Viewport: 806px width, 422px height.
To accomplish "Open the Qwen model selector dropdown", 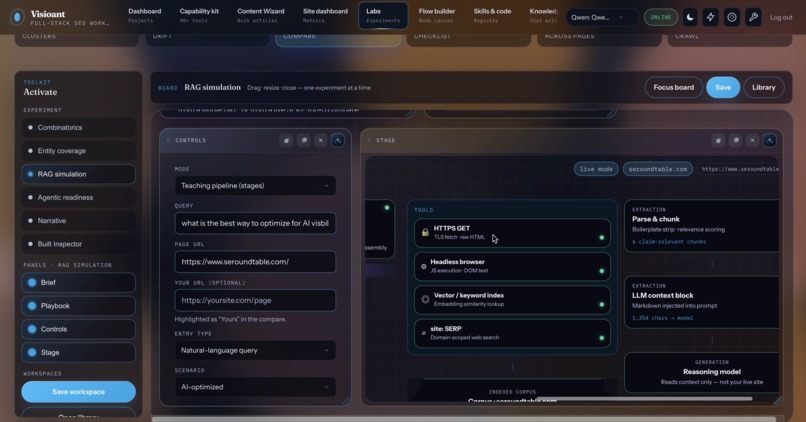I will click(600, 17).
